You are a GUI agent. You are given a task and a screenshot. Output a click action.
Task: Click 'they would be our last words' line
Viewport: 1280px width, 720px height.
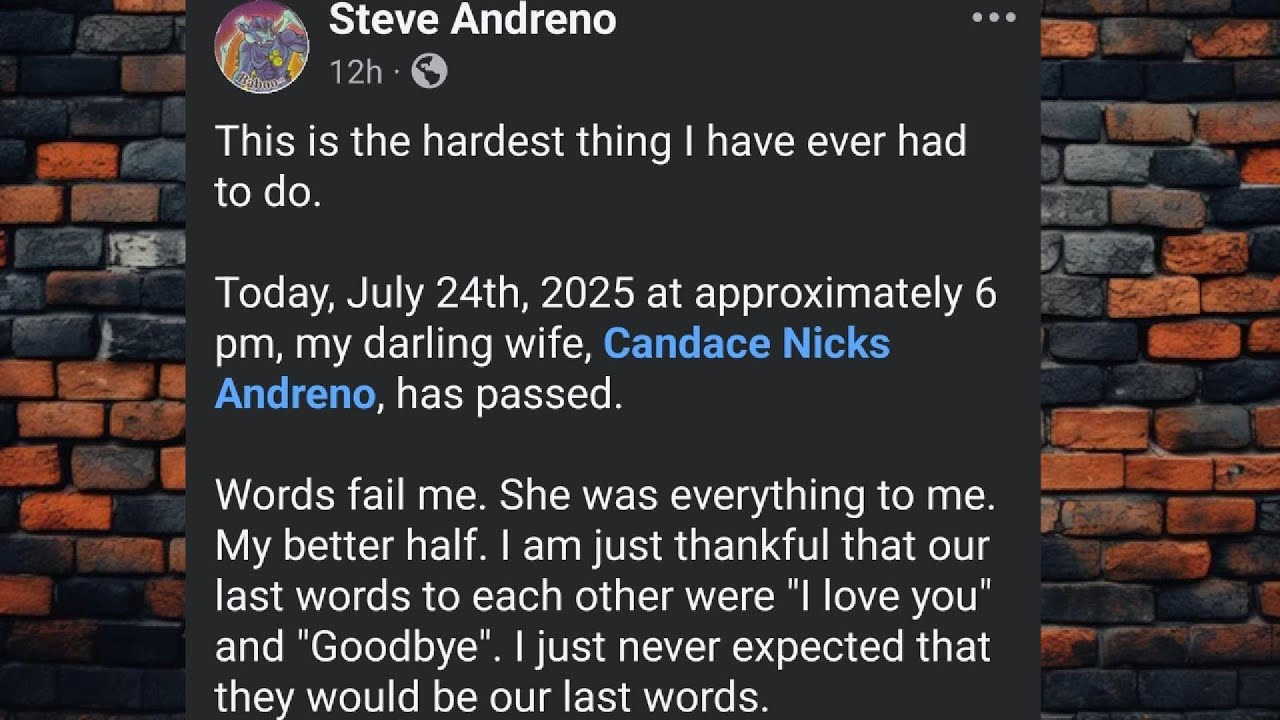(489, 698)
